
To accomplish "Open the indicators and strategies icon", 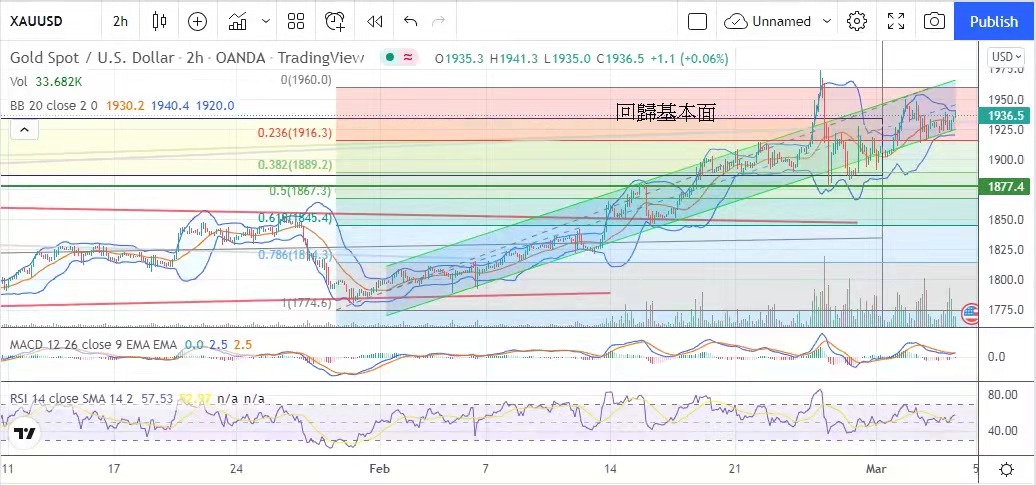I will coord(238,21).
